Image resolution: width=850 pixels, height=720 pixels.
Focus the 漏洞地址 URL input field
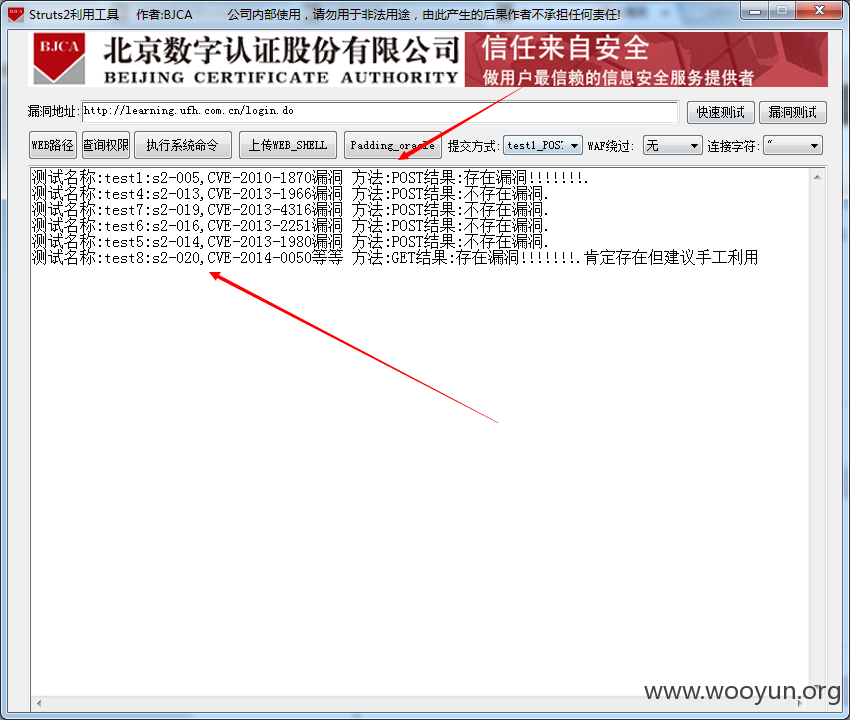tap(379, 112)
